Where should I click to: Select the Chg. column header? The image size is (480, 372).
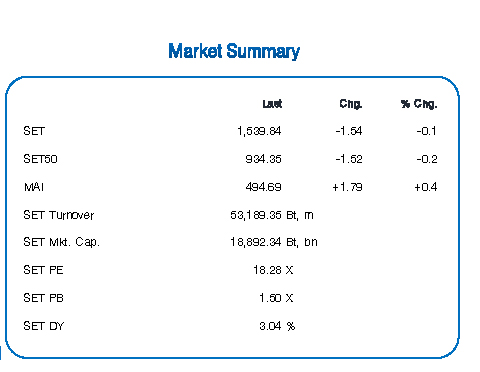point(351,104)
